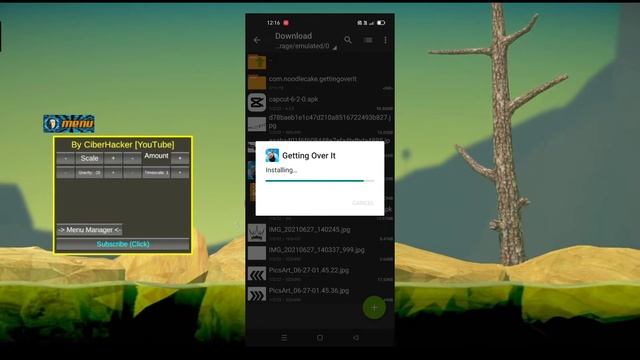The image size is (640, 360).
Task: Tap the battery icon in status bar
Action: pyautogui.click(x=381, y=23)
